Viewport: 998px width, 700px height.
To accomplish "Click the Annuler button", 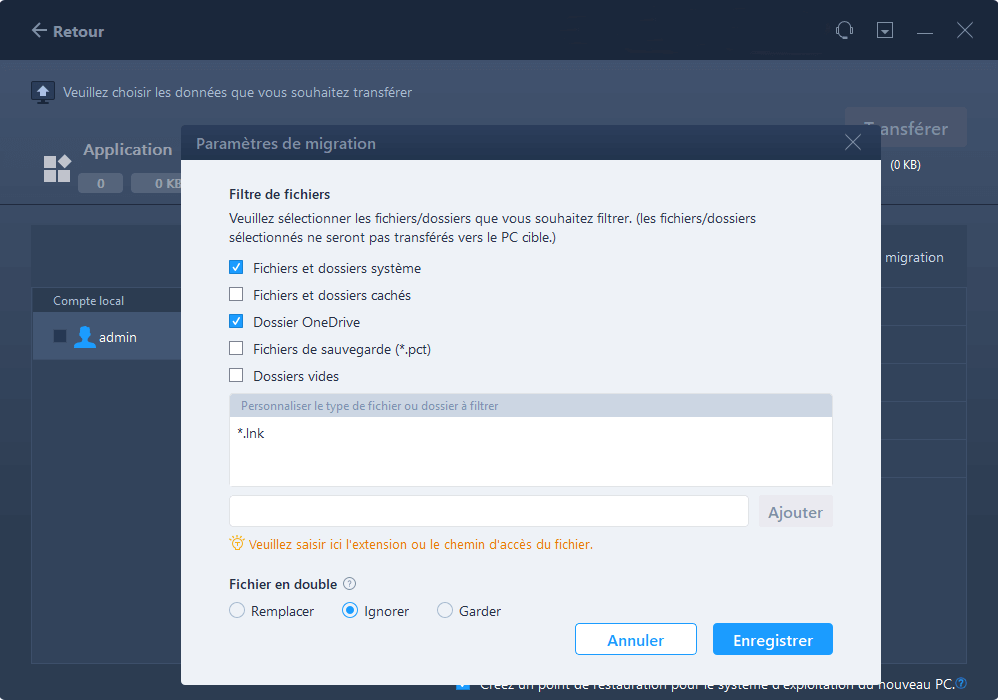I will (636, 639).
